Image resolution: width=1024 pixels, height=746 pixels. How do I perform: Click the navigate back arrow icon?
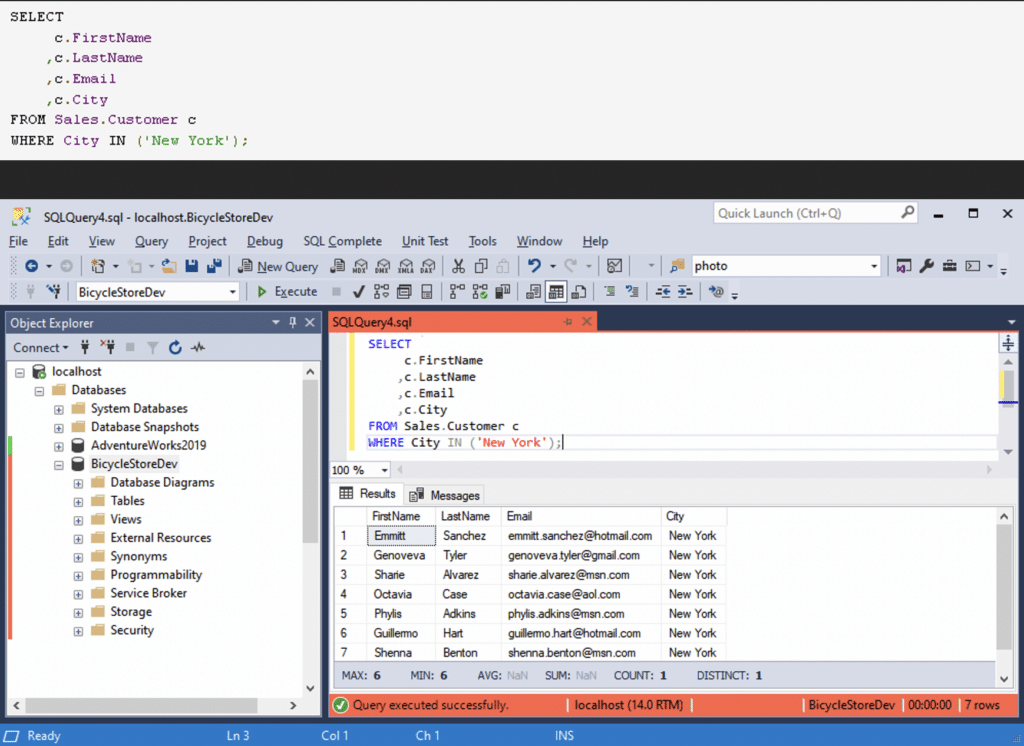pos(31,266)
